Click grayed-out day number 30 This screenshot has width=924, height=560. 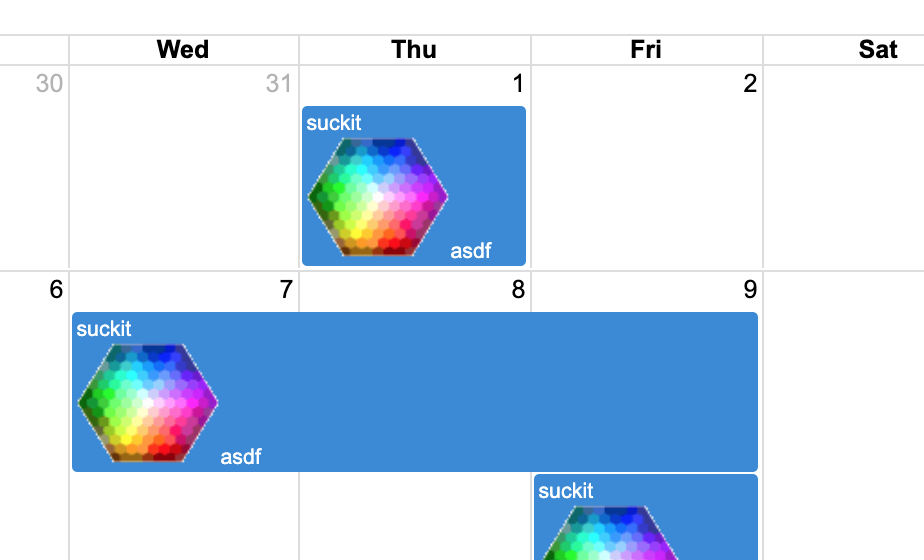click(x=49, y=84)
